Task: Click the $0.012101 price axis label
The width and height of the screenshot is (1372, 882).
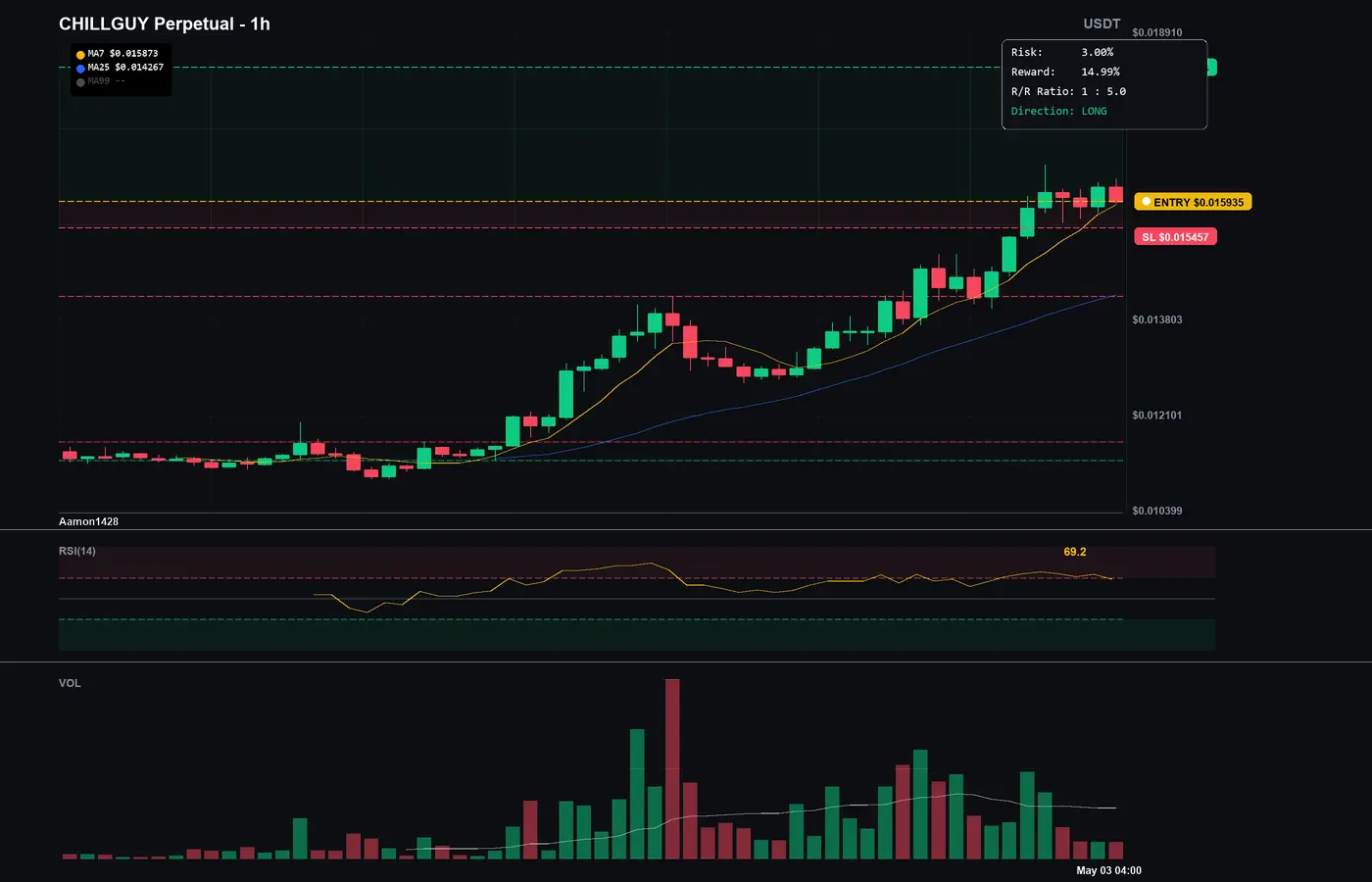Action: pyautogui.click(x=1157, y=416)
